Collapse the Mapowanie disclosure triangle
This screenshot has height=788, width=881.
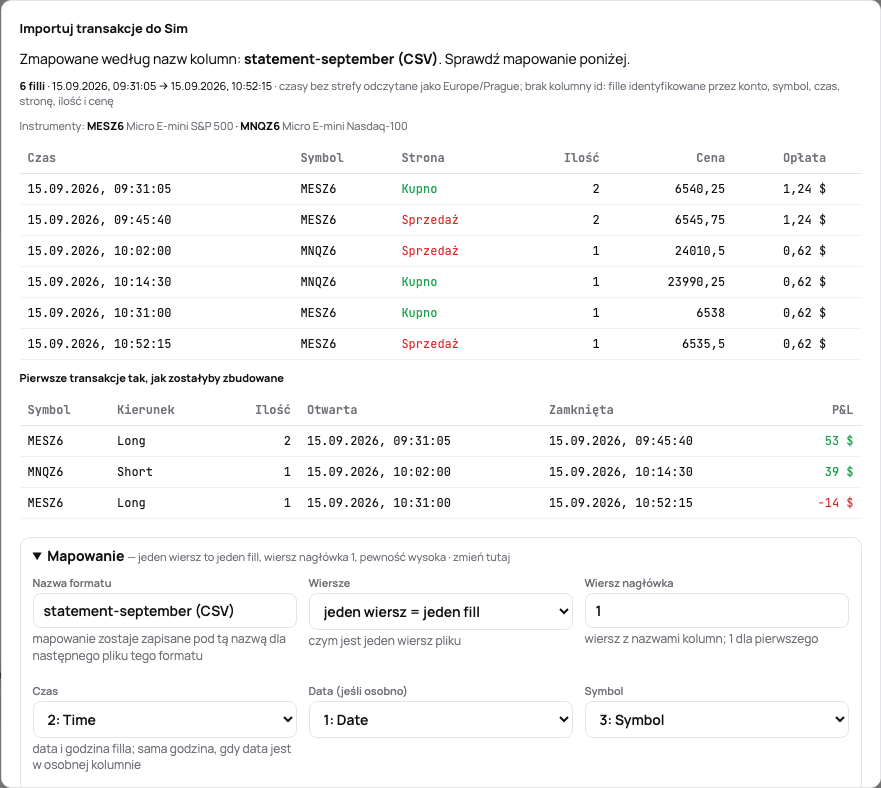click(37, 556)
